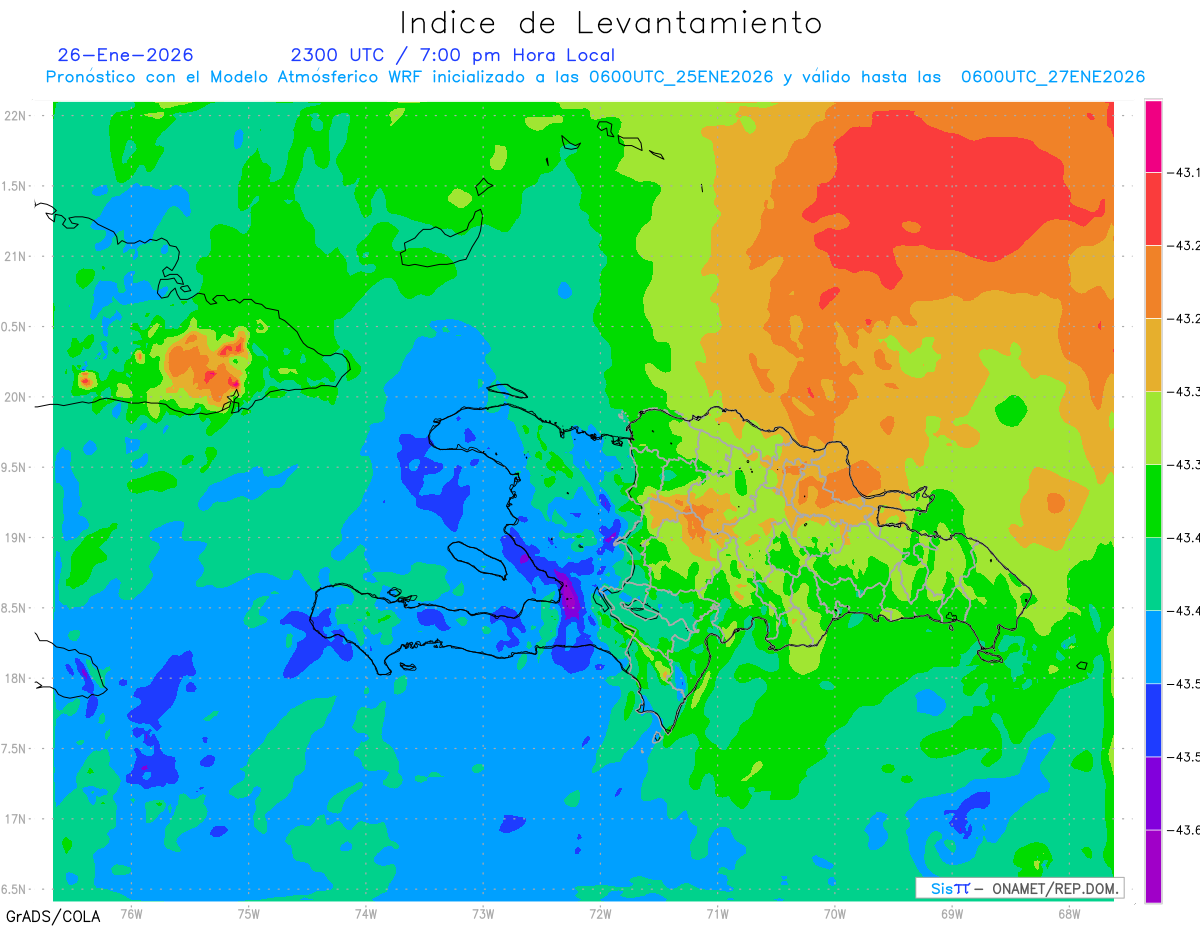This screenshot has width=1200, height=927.
Task: Pick the yellow-green legend color band
Action: click(x=1153, y=428)
